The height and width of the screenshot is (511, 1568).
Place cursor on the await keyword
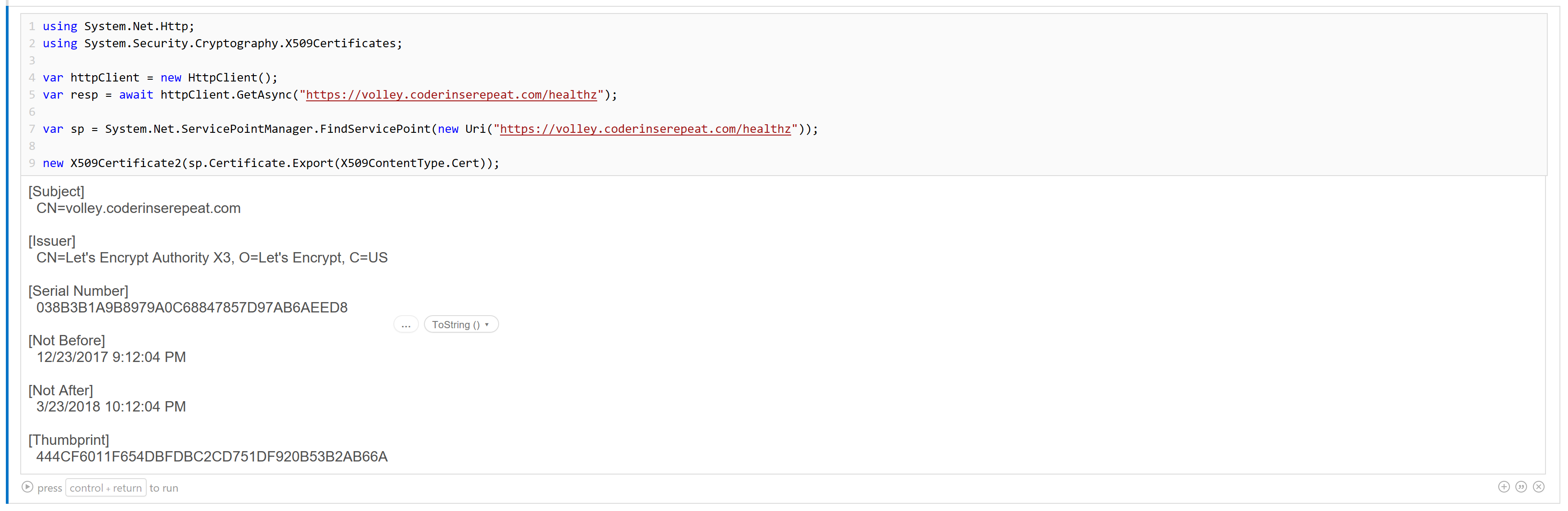coord(136,95)
